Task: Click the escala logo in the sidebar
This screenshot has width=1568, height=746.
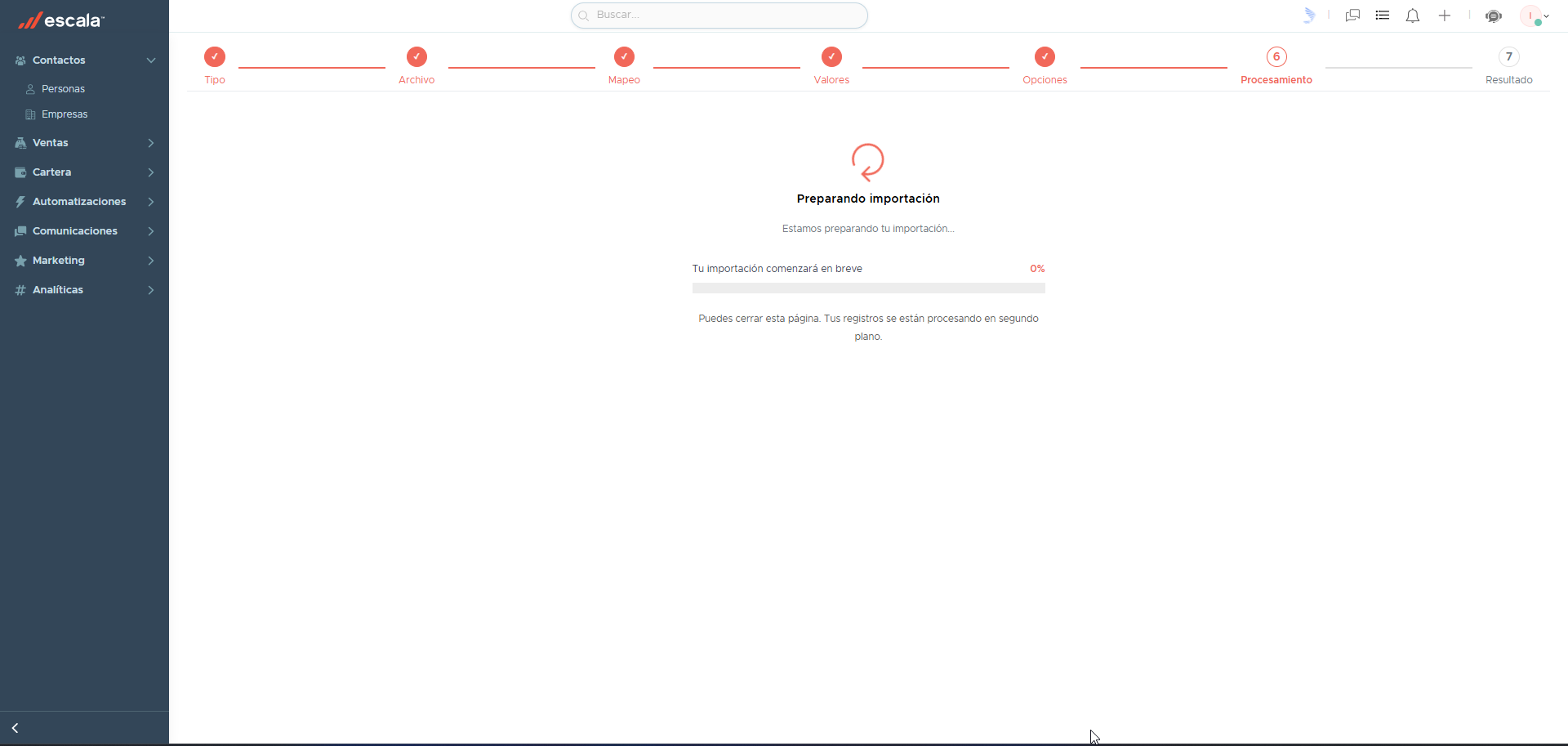Action: coord(61,20)
